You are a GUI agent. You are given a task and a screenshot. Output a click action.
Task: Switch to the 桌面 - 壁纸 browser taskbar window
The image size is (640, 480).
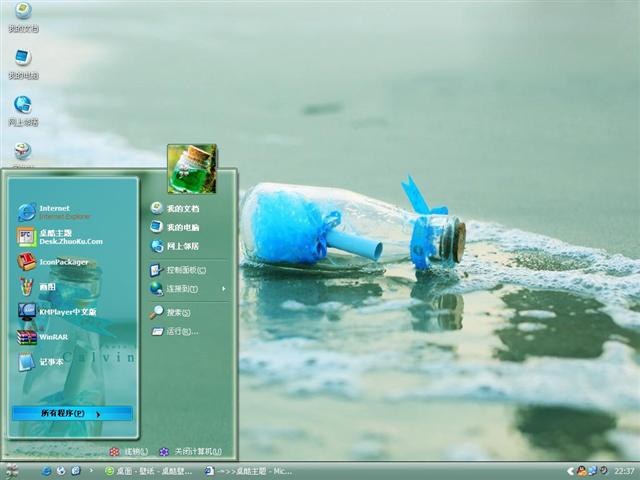tap(149, 471)
